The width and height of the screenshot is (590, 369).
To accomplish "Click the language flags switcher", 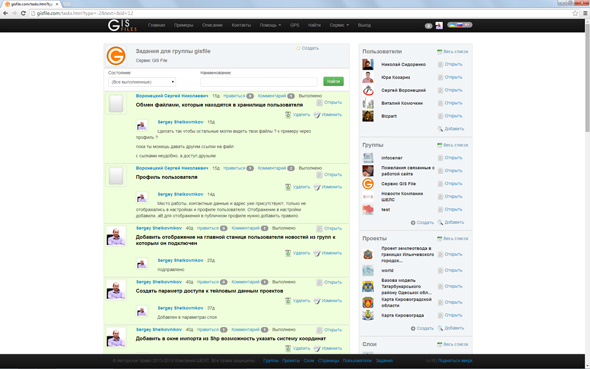I will click(459, 25).
